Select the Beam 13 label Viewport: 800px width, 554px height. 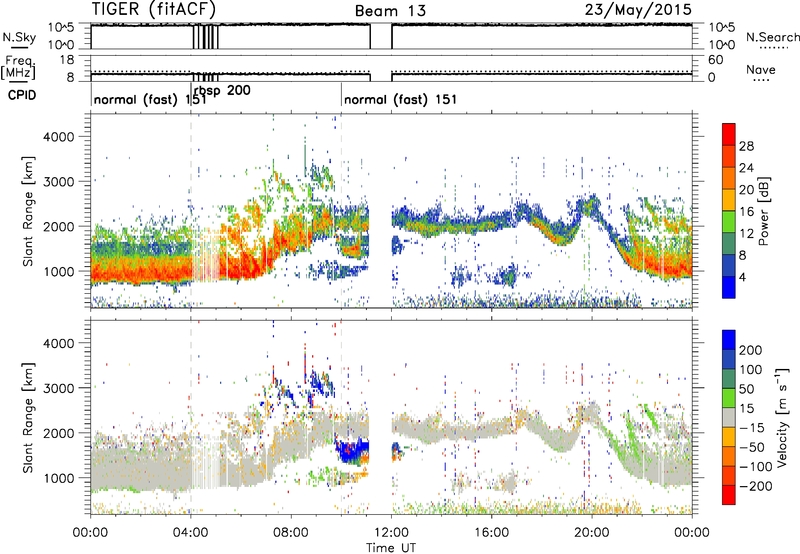point(390,11)
